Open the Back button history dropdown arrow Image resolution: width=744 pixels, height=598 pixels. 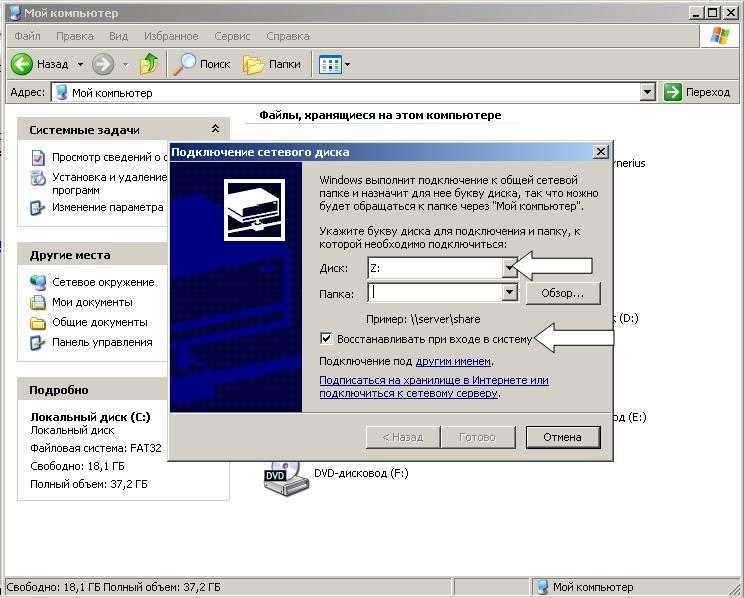pos(80,64)
